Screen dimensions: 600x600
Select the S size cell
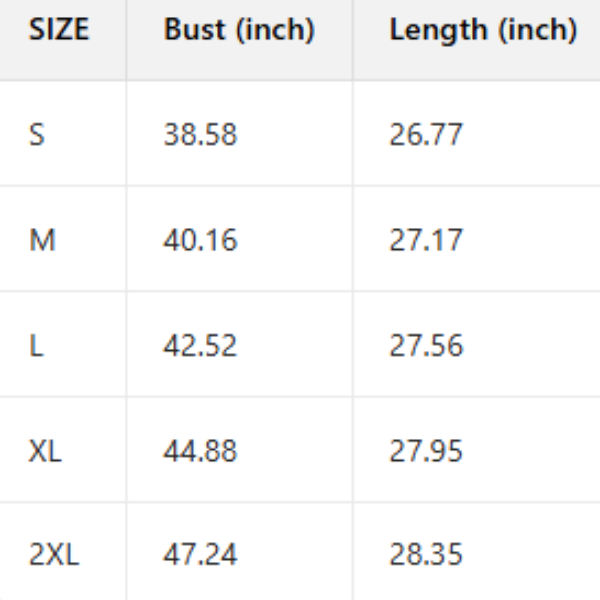point(37,134)
